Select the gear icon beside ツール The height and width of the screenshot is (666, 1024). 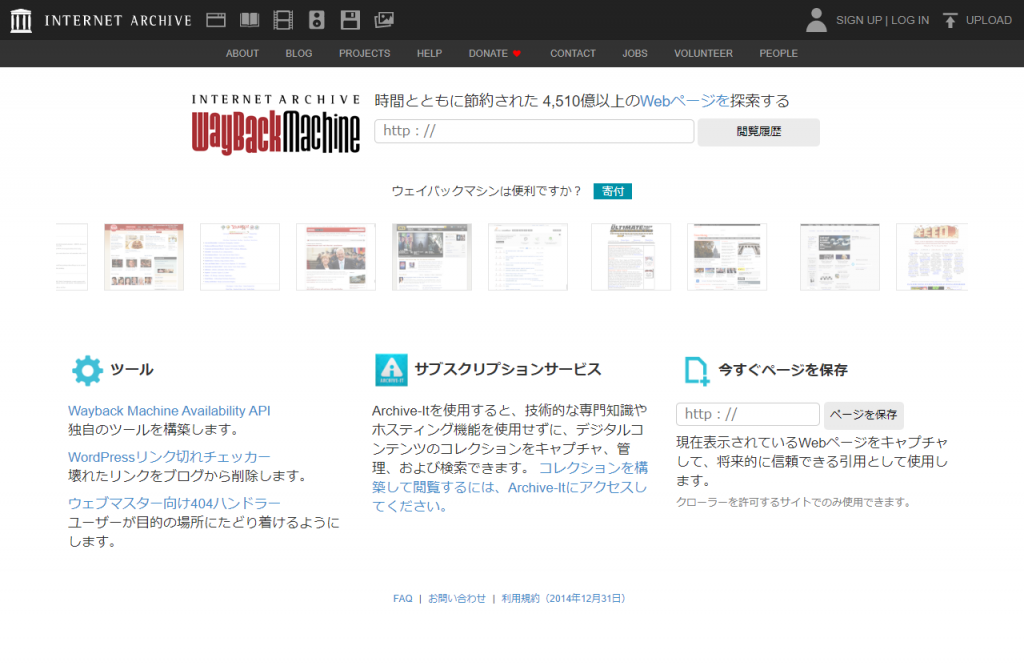point(86,369)
